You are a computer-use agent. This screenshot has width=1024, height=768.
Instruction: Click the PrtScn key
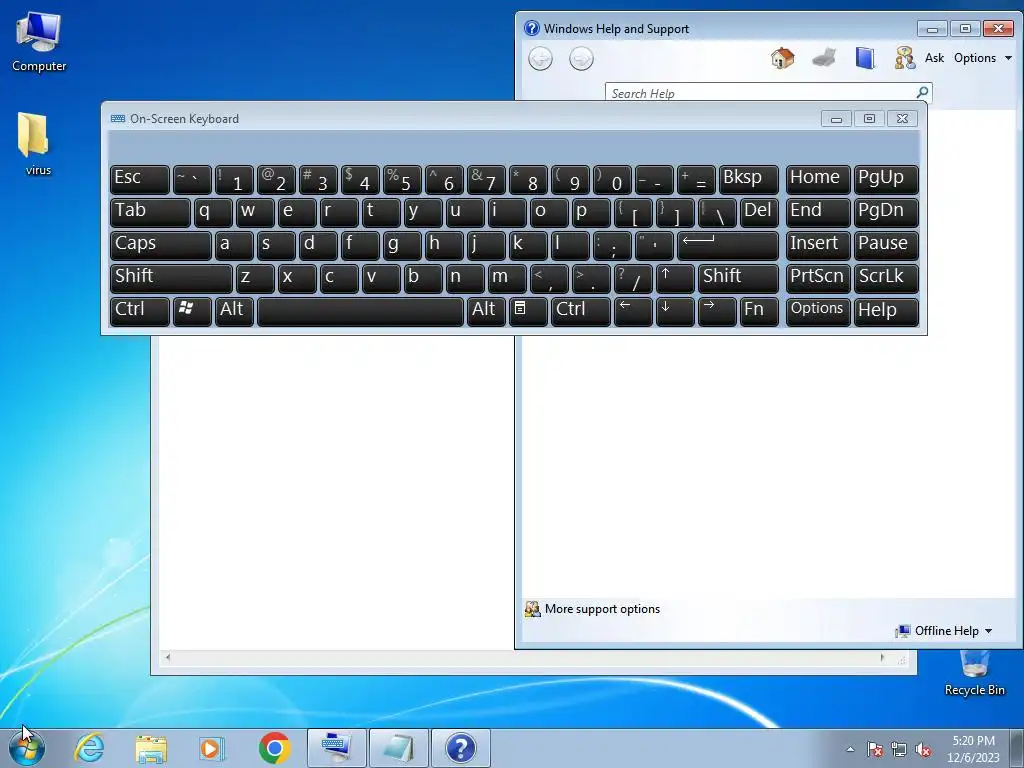point(818,278)
